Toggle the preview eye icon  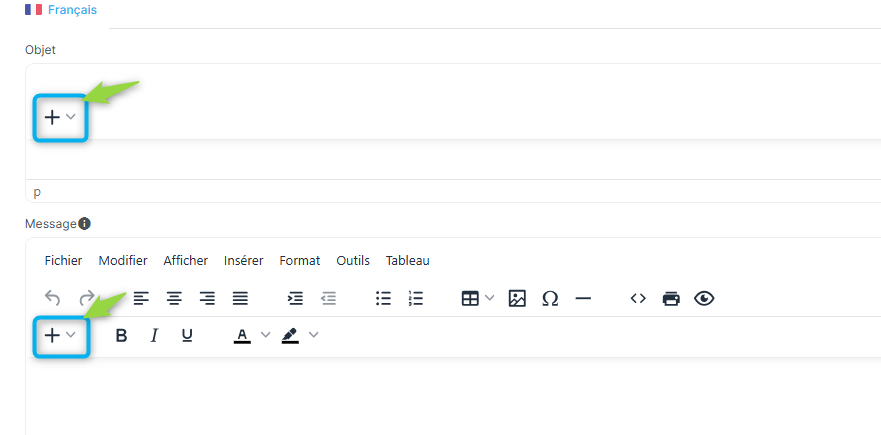tap(704, 298)
